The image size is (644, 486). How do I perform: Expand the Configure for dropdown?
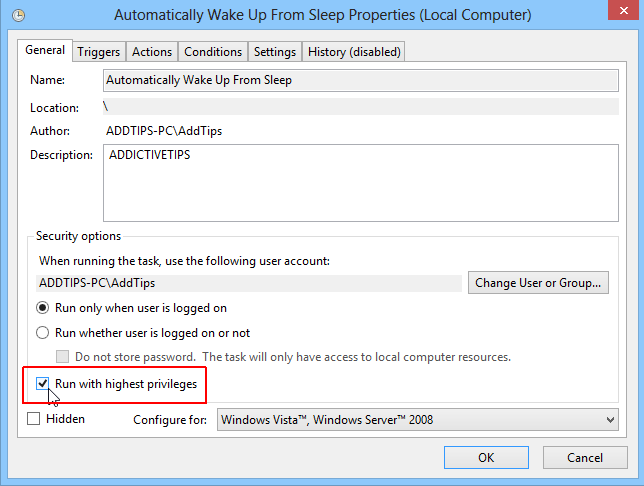[417, 420]
